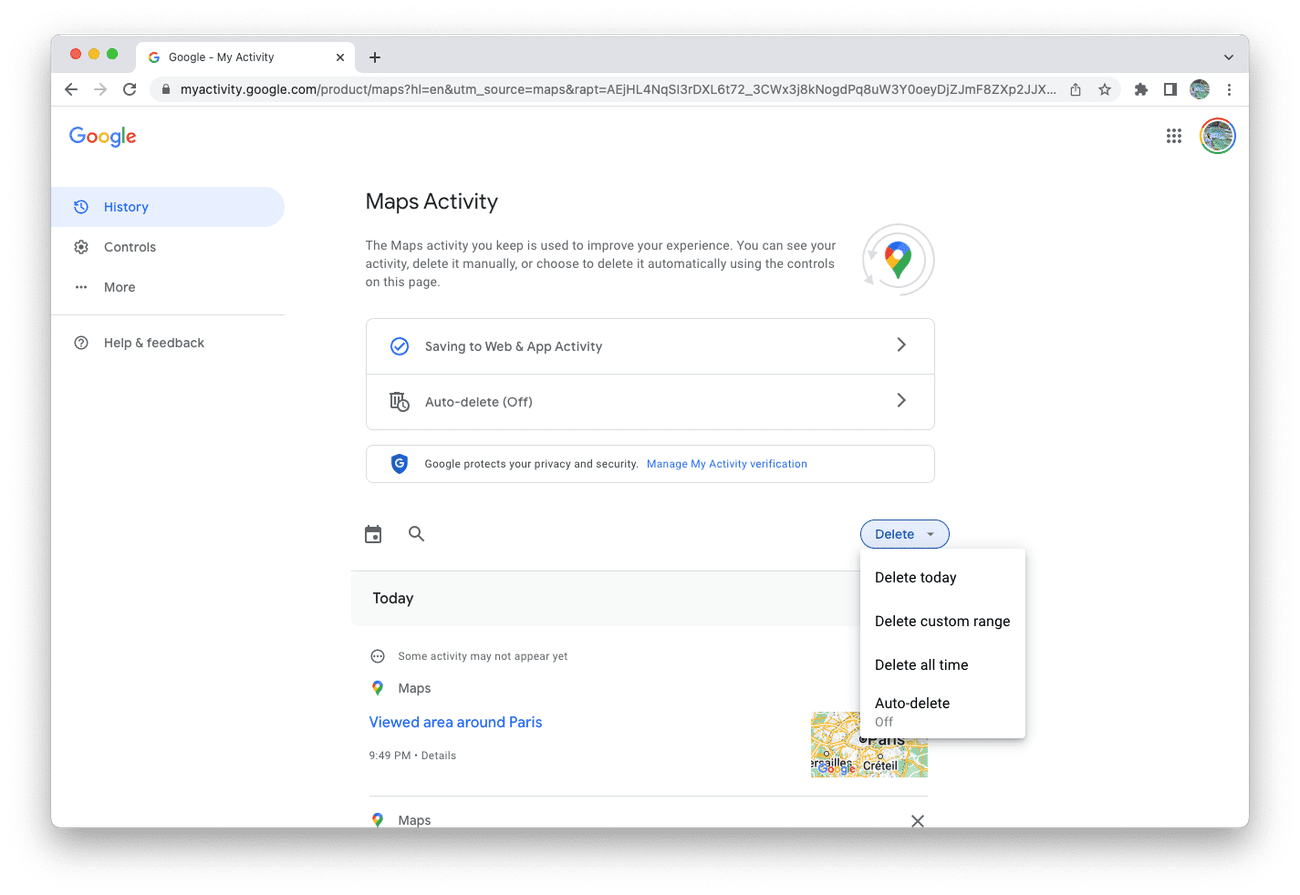Click the search activity magnifier icon

pyautogui.click(x=417, y=534)
